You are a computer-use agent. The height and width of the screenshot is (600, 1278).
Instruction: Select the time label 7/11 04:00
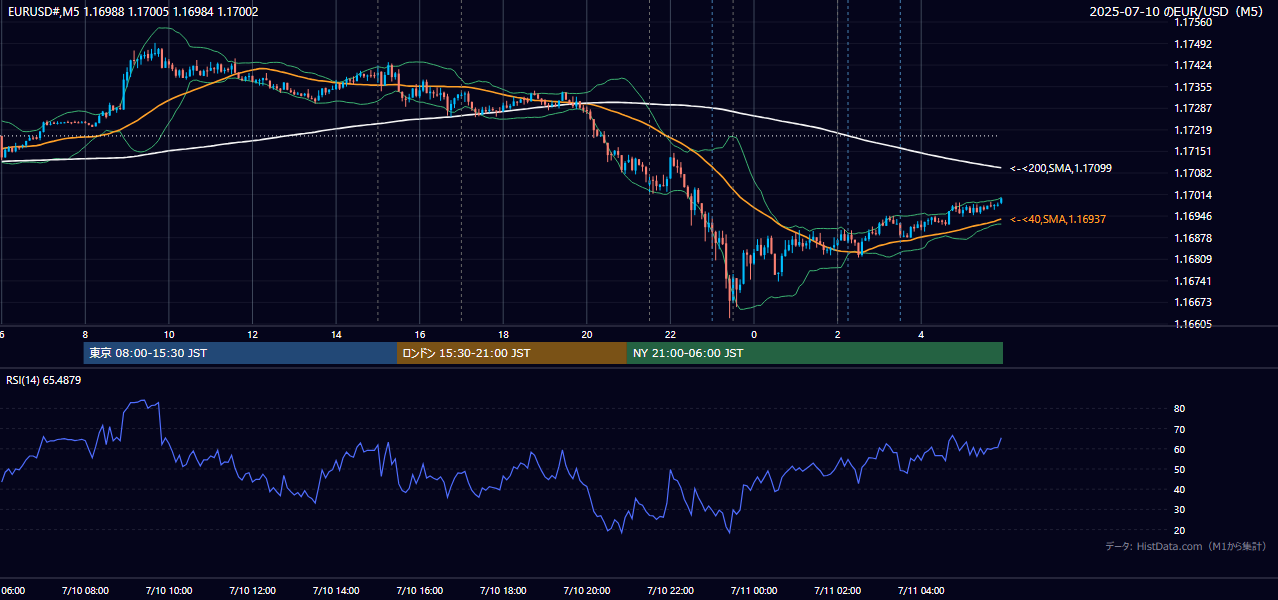click(921, 590)
